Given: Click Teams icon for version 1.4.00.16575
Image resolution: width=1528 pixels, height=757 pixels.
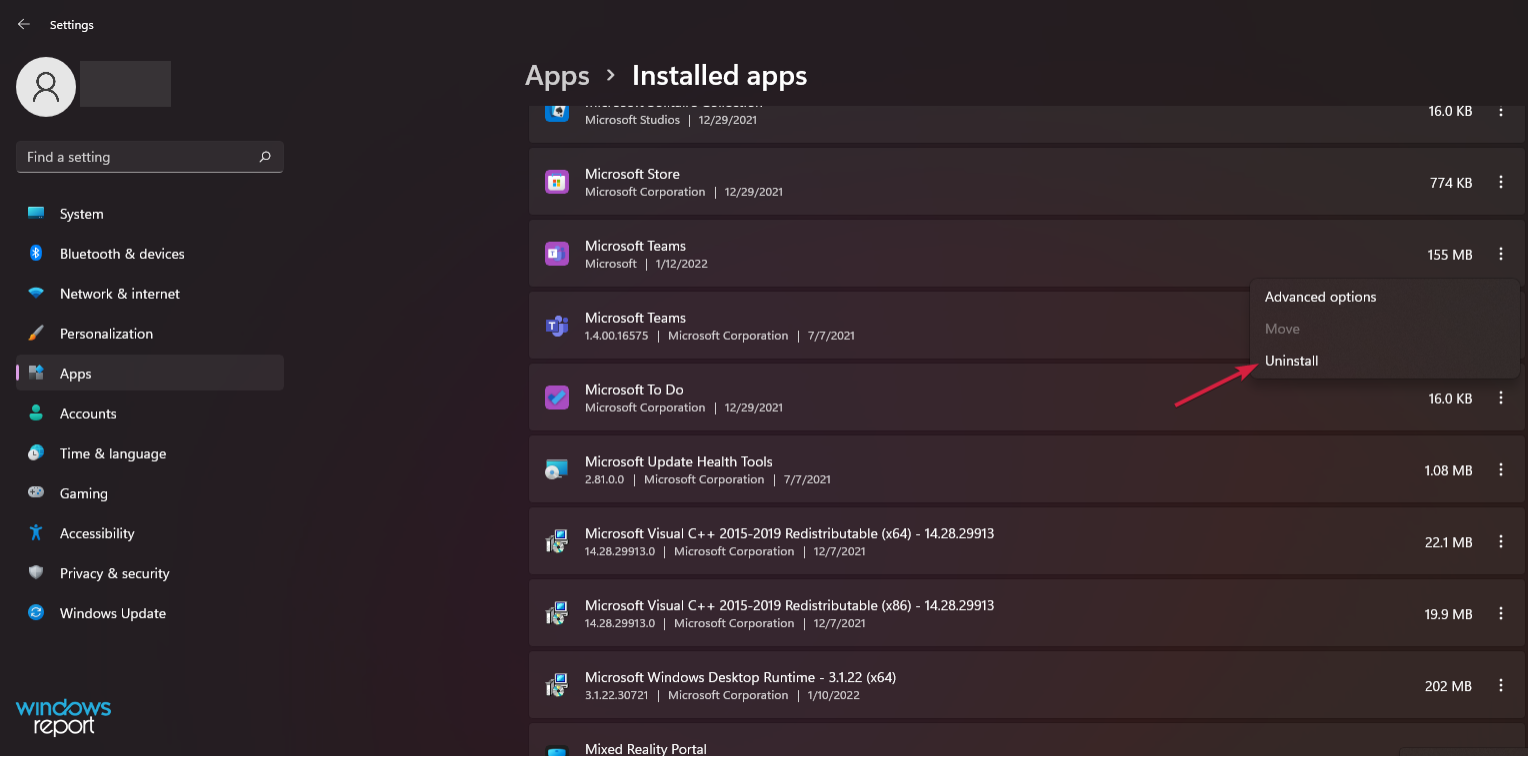Looking at the screenshot, I should (x=557, y=326).
